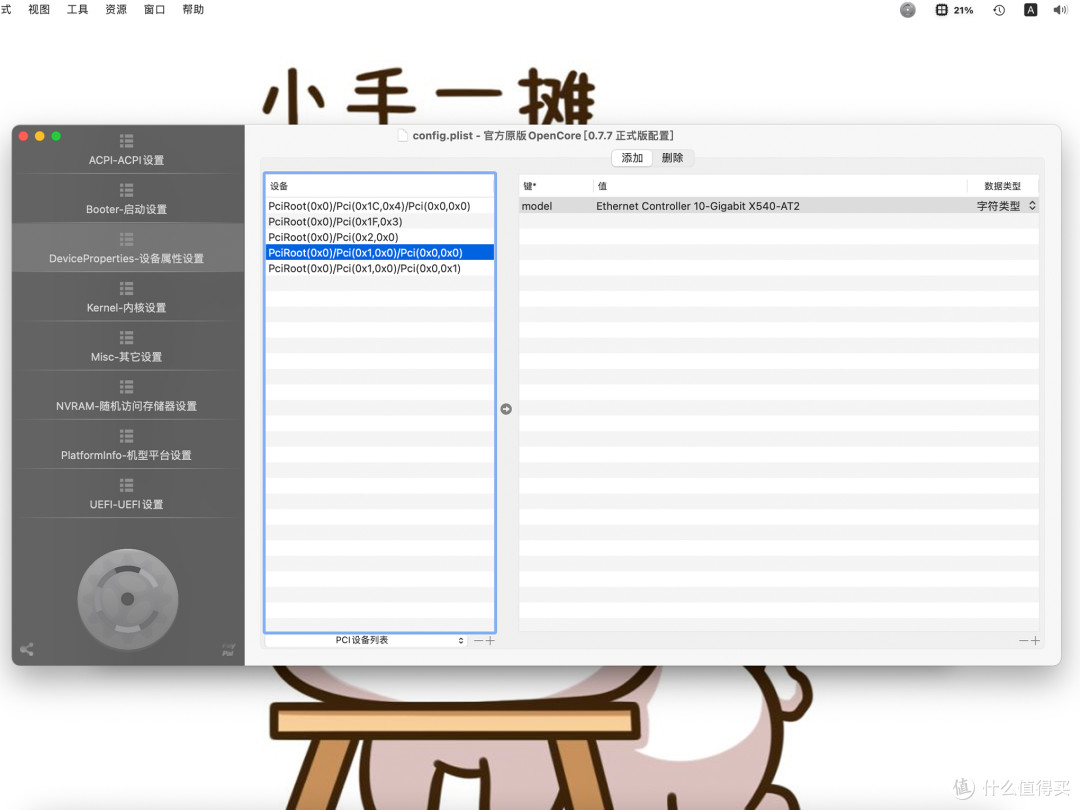Open the Misc-其它设置 sidebar section
This screenshot has height=810, width=1080.
(127, 347)
